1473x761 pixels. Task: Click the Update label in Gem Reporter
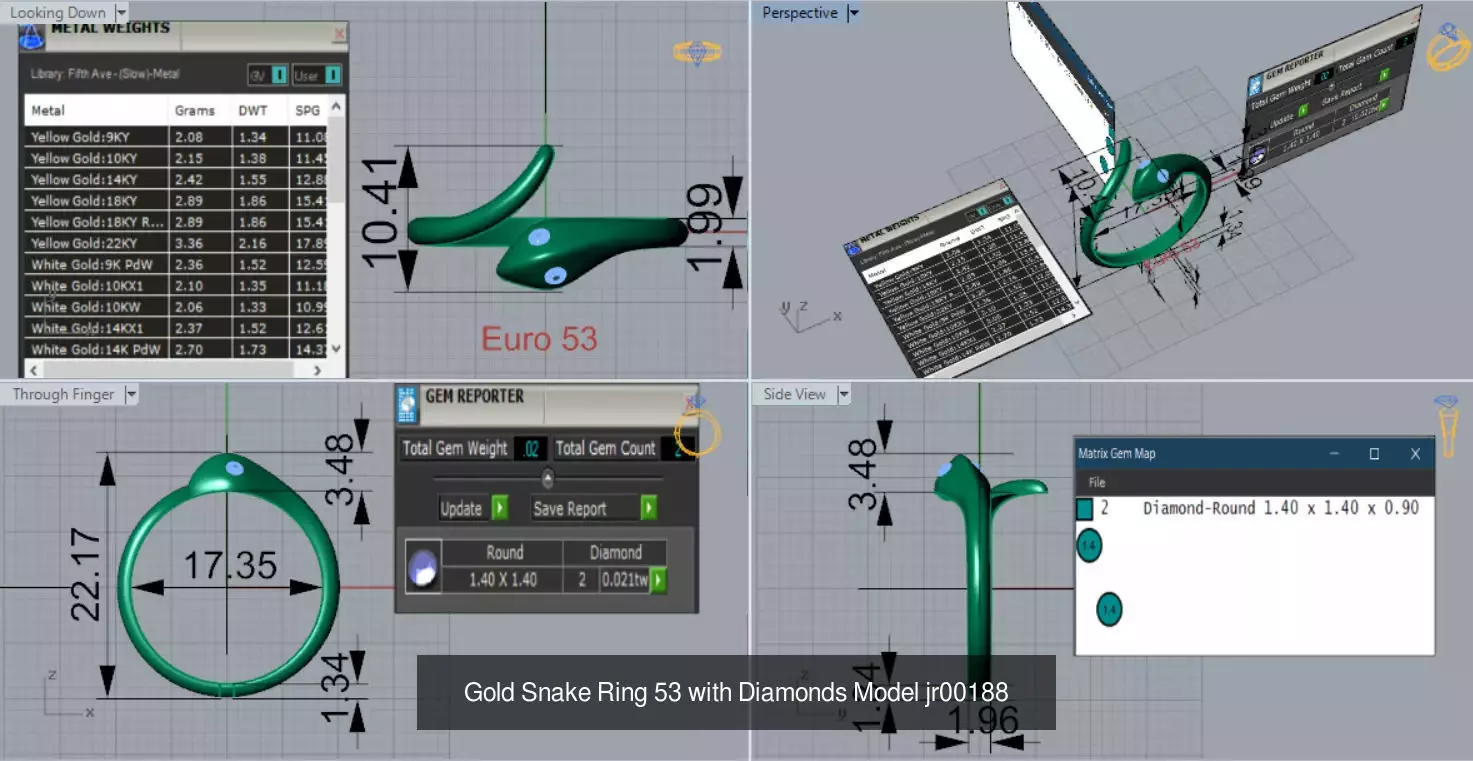point(462,508)
